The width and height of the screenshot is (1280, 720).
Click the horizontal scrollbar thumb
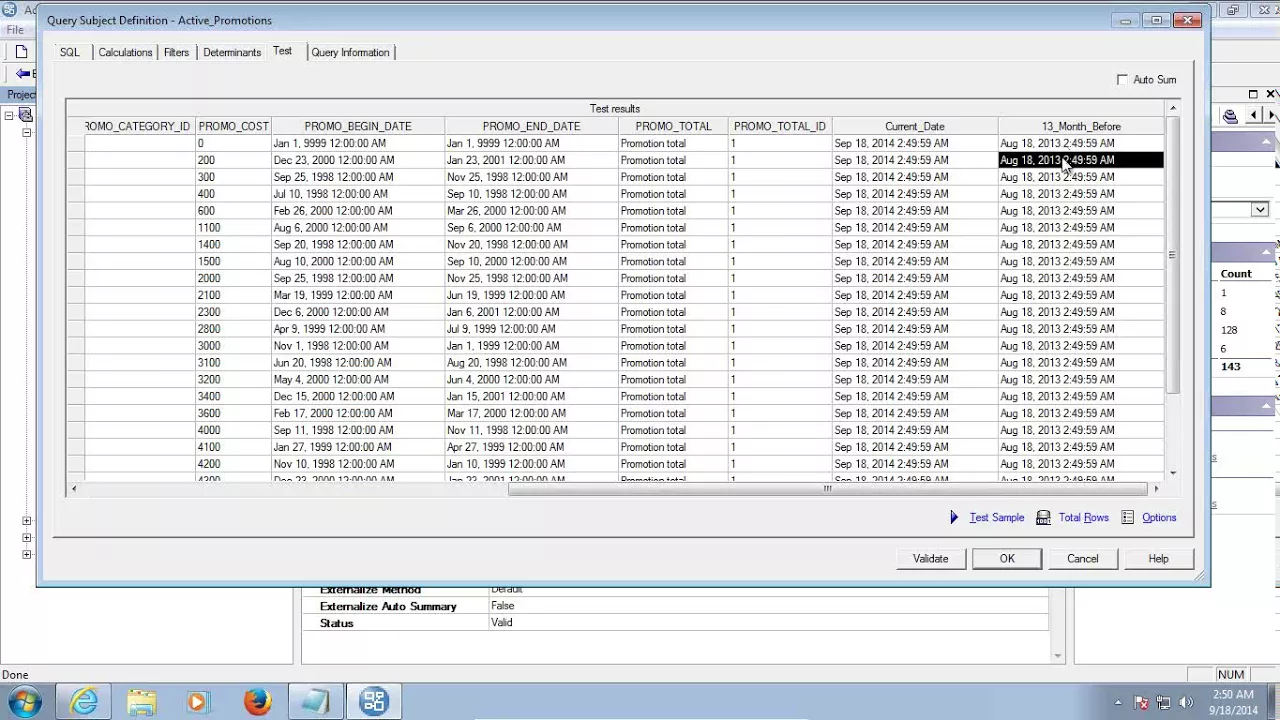[828, 488]
